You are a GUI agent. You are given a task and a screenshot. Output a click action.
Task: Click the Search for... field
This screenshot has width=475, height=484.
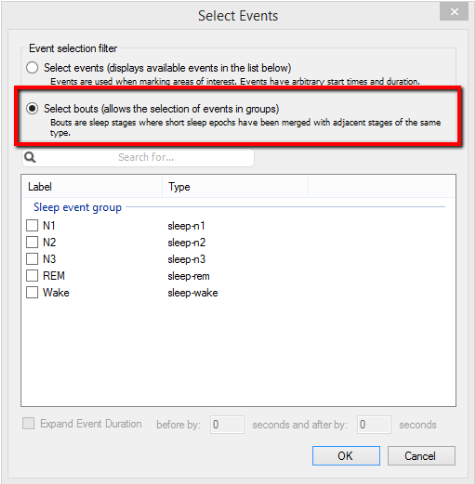pyautogui.click(x=138, y=157)
